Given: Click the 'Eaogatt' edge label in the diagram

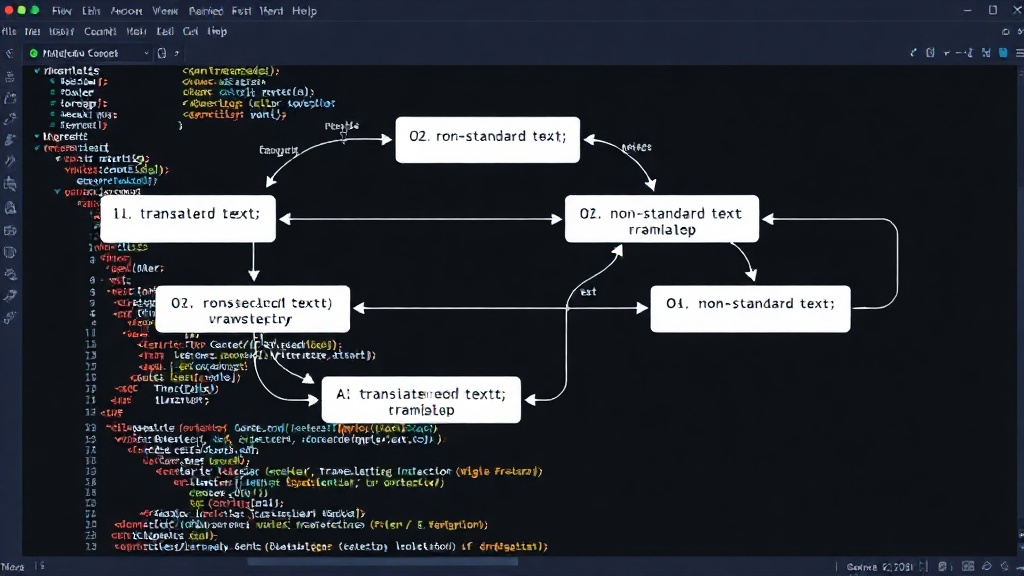Looking at the screenshot, I should [279, 150].
